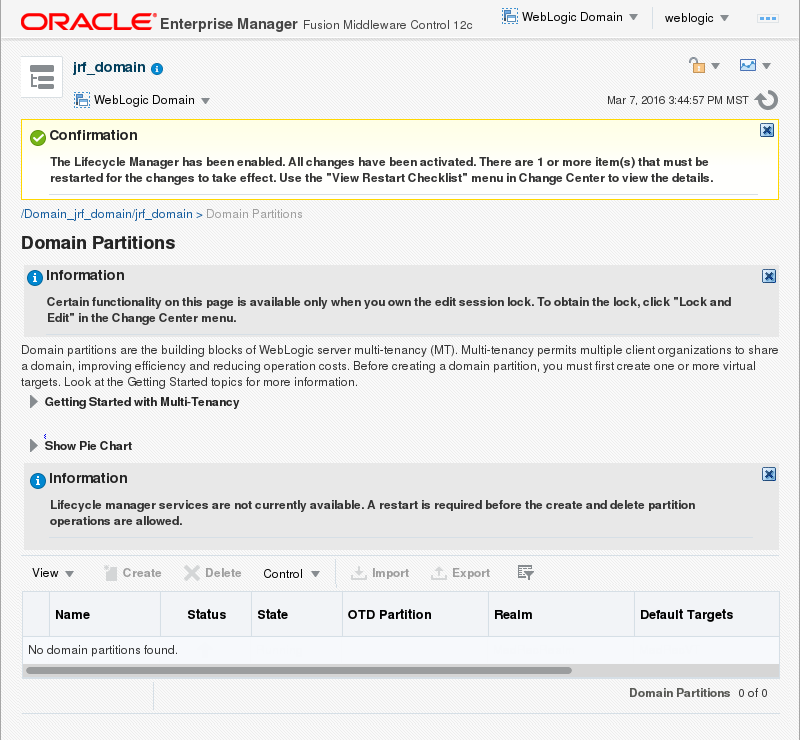Click the three-dots overflow icon in header
800x740 pixels.
pyautogui.click(x=768, y=18)
